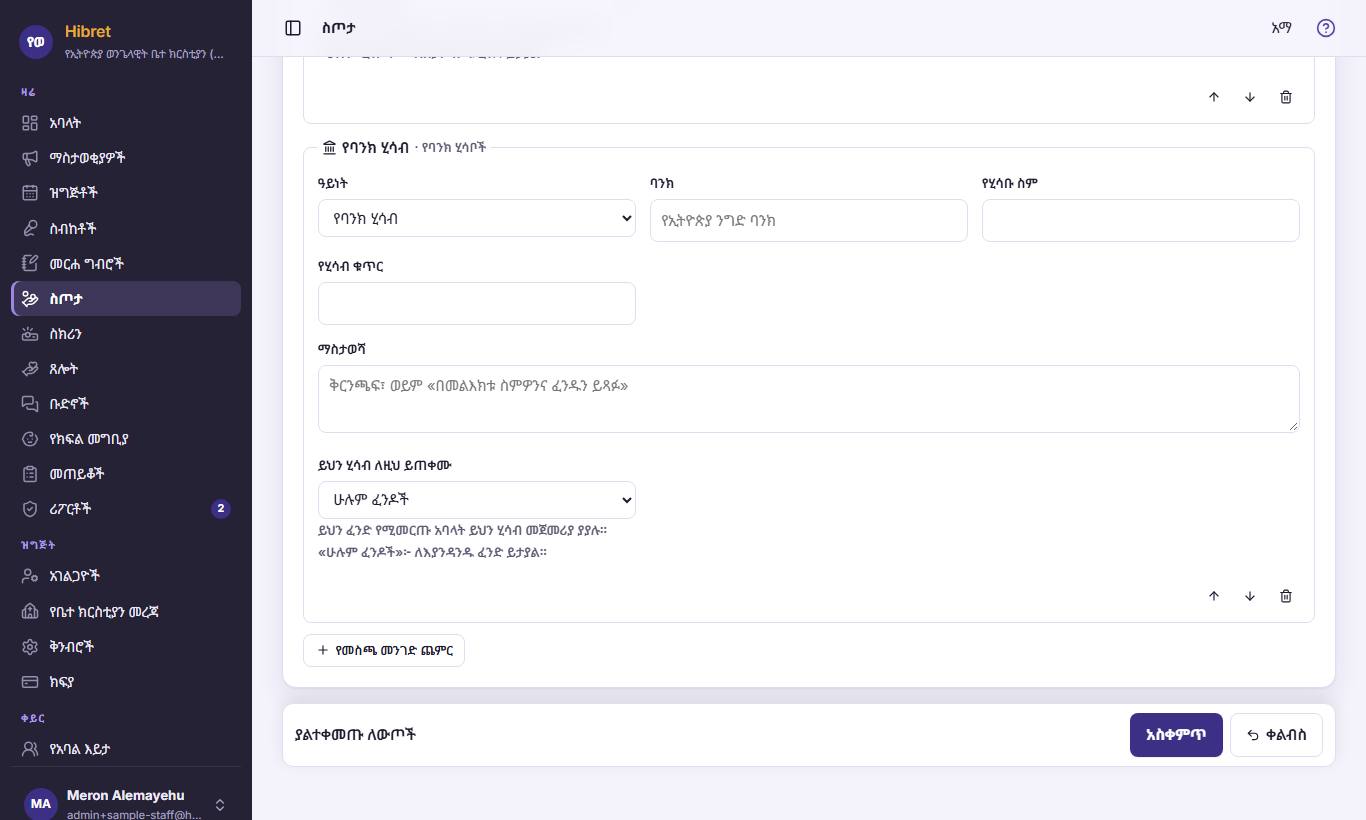Open the አማ language selector

click(1281, 28)
